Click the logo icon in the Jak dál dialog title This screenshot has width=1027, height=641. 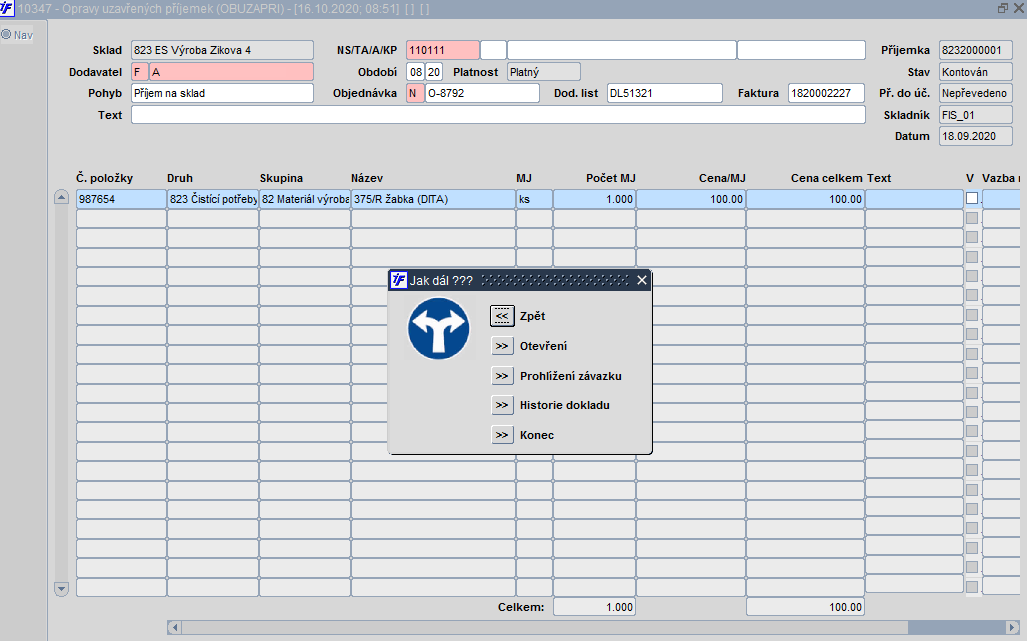tap(399, 280)
